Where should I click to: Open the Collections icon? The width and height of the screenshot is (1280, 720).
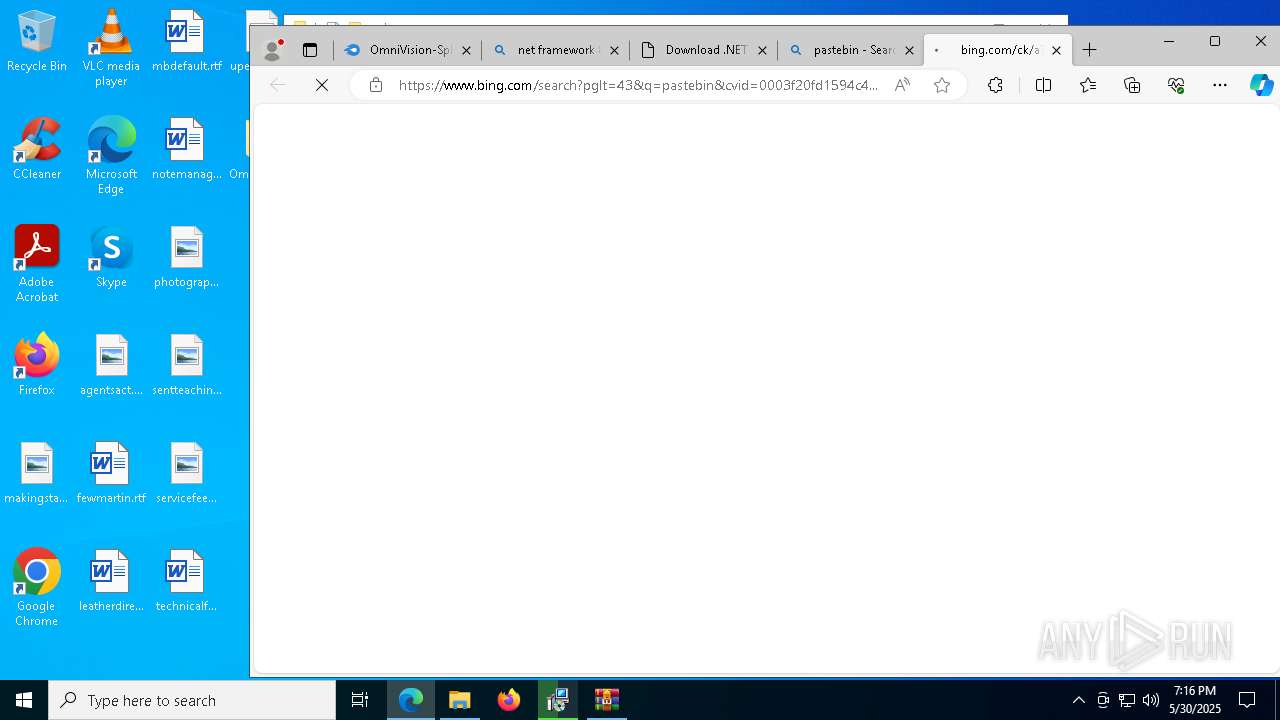(1132, 86)
